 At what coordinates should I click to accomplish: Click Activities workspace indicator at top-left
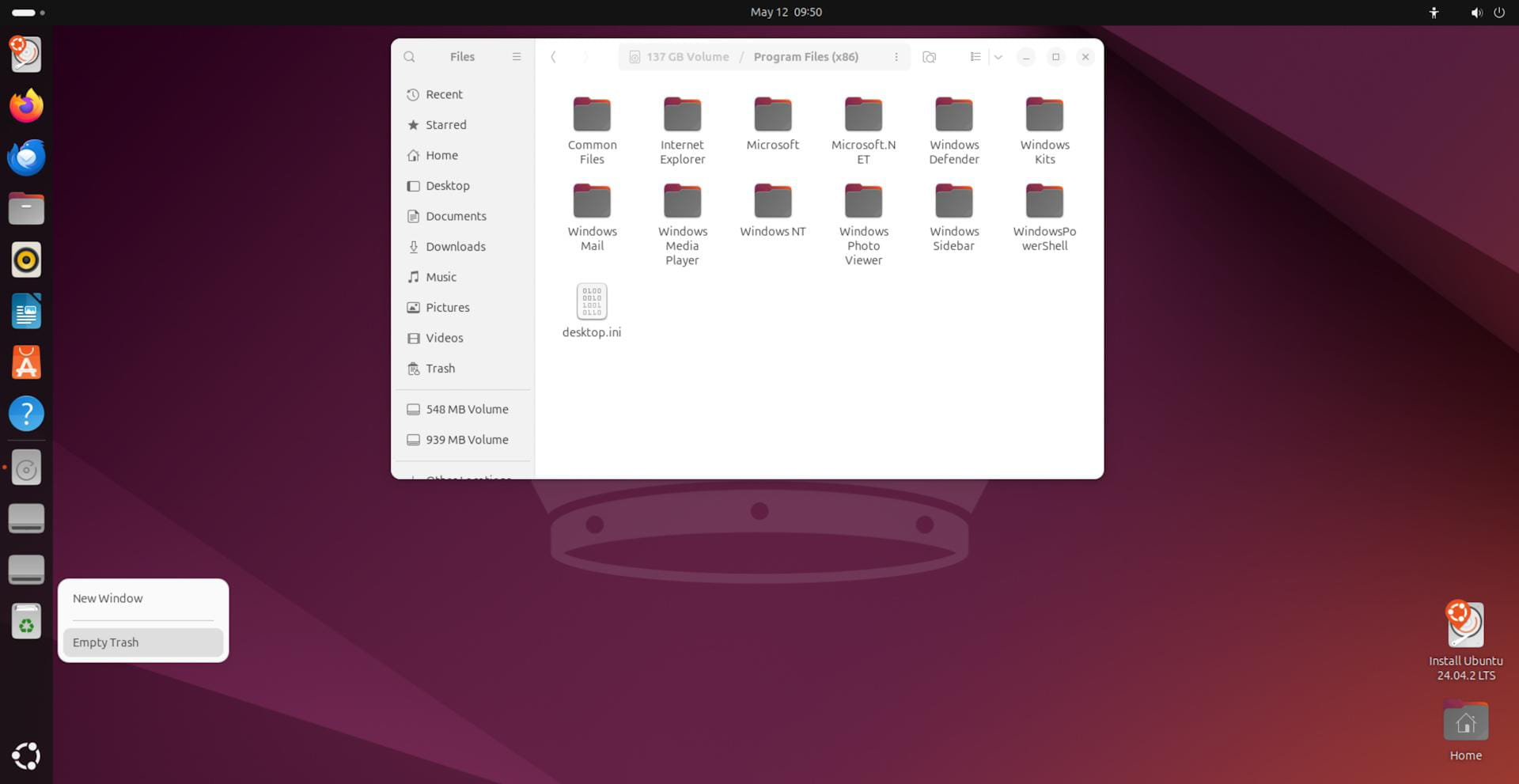tap(28, 12)
